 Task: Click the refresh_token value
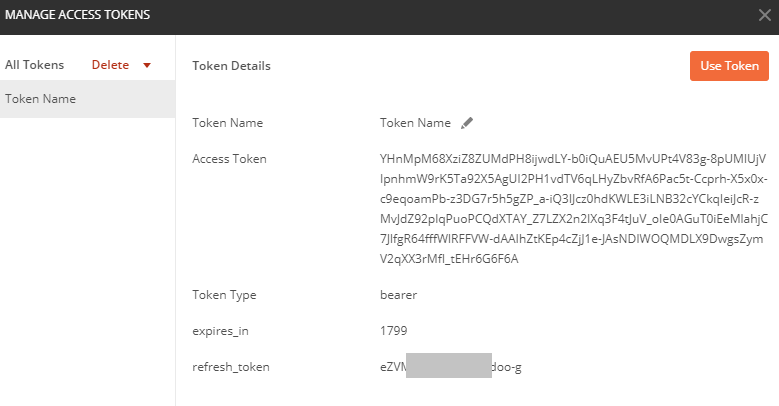click(x=451, y=367)
